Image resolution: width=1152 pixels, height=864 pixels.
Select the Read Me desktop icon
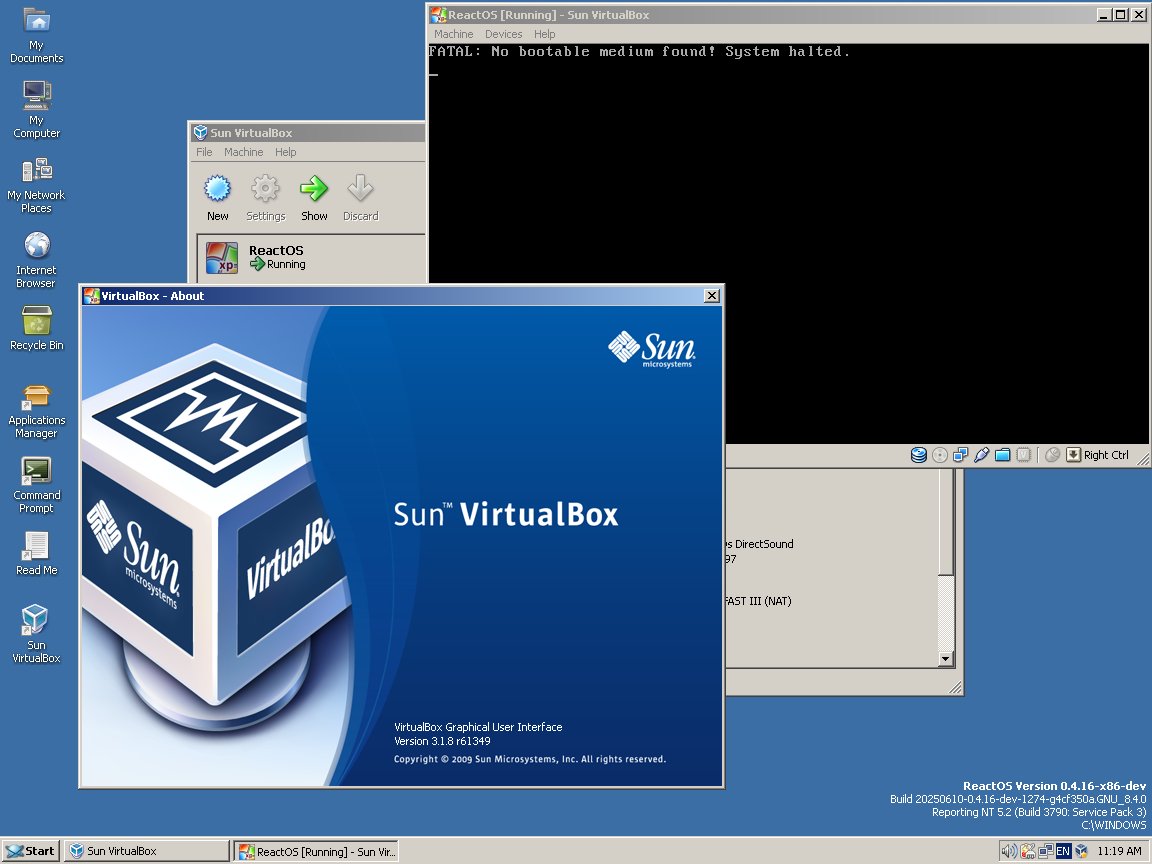(36, 554)
